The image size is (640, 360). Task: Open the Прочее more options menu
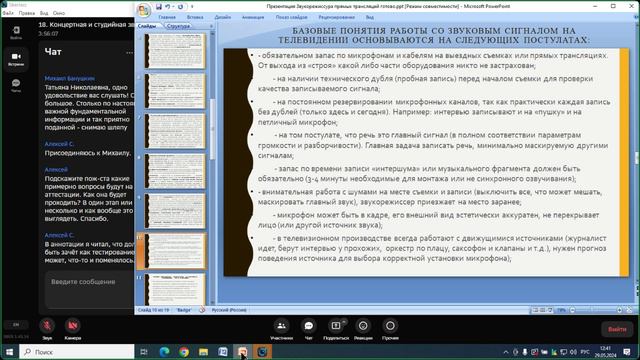pos(390,329)
